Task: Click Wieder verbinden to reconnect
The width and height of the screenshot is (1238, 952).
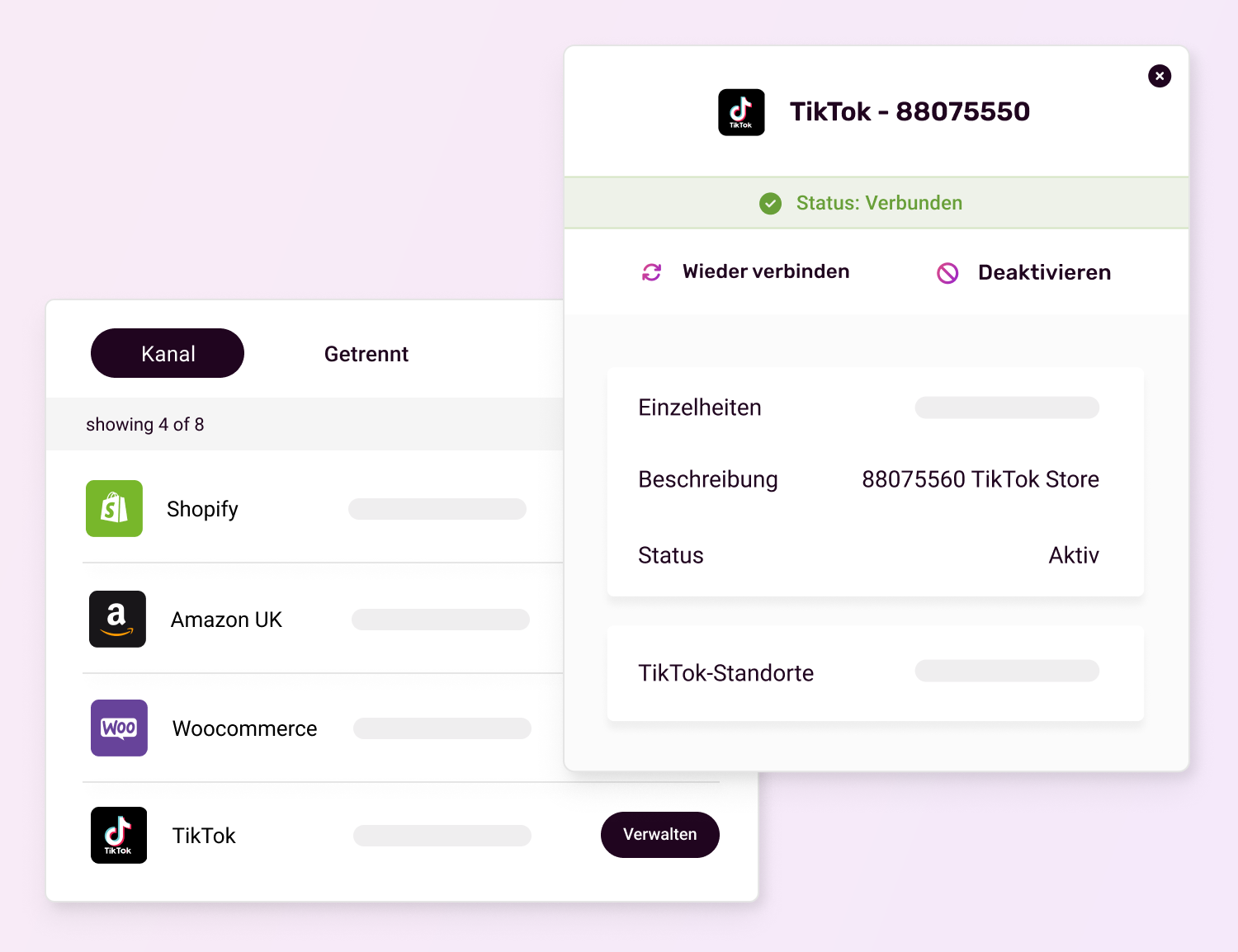Action: 765,272
